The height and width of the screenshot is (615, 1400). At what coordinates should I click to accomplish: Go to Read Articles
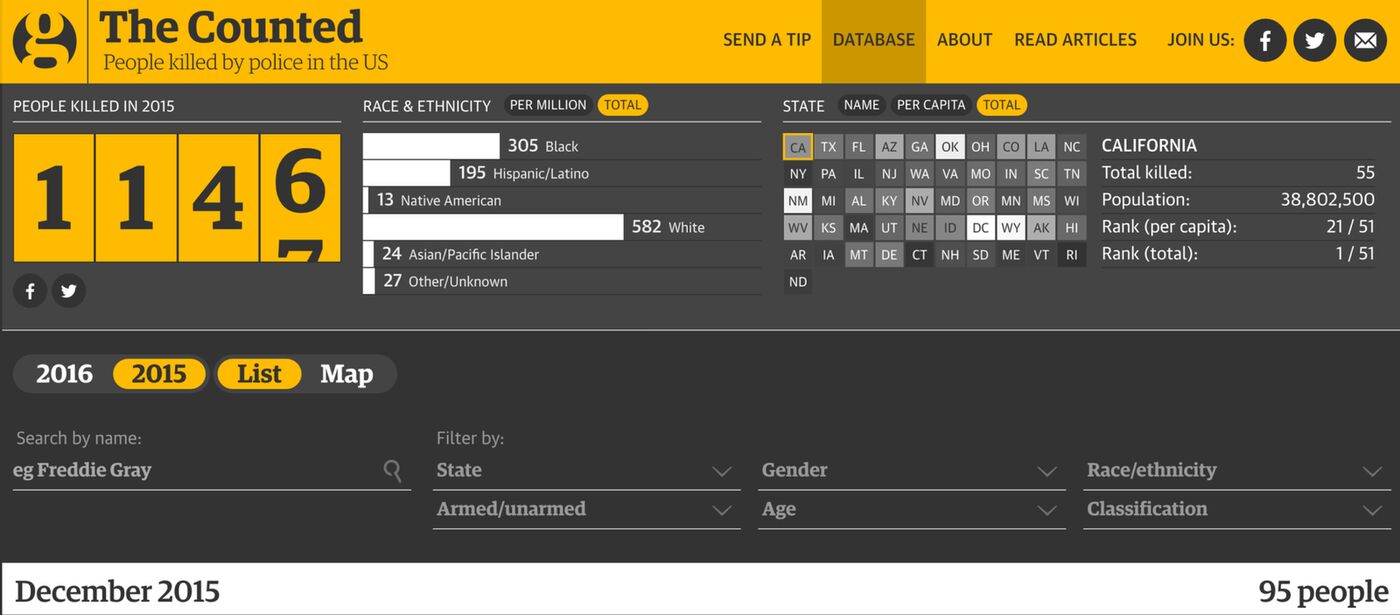(1076, 40)
